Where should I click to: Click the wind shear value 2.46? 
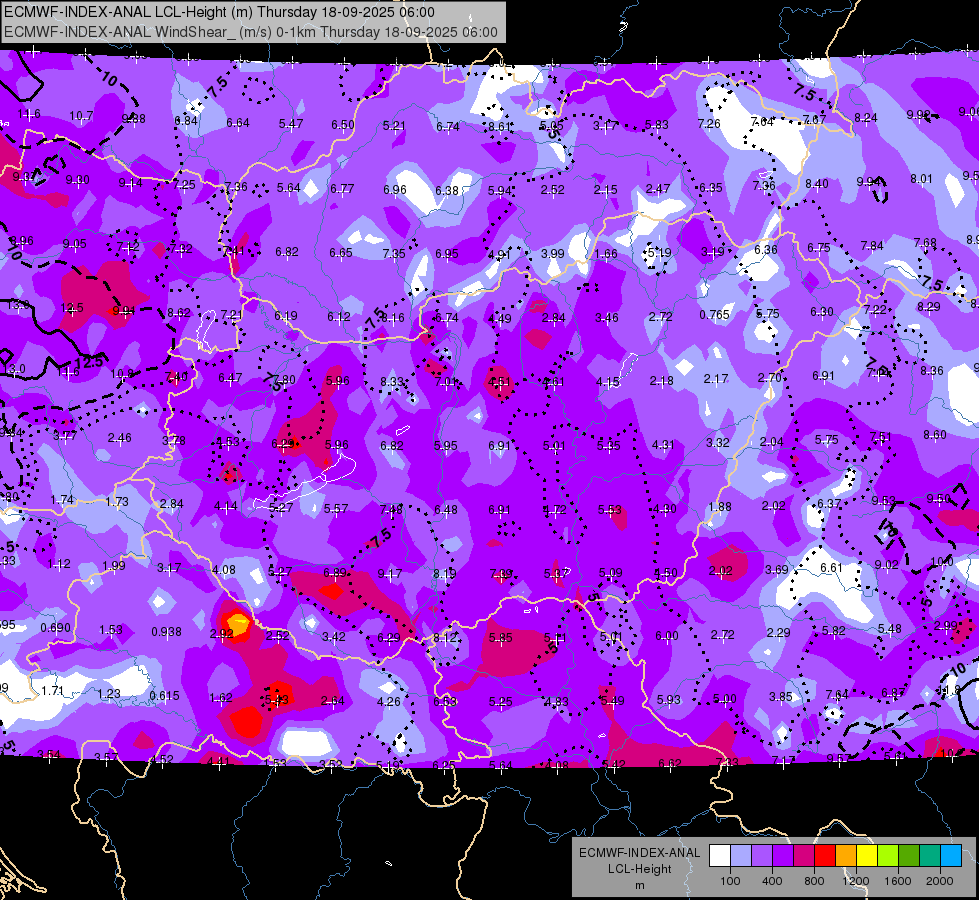(119, 437)
